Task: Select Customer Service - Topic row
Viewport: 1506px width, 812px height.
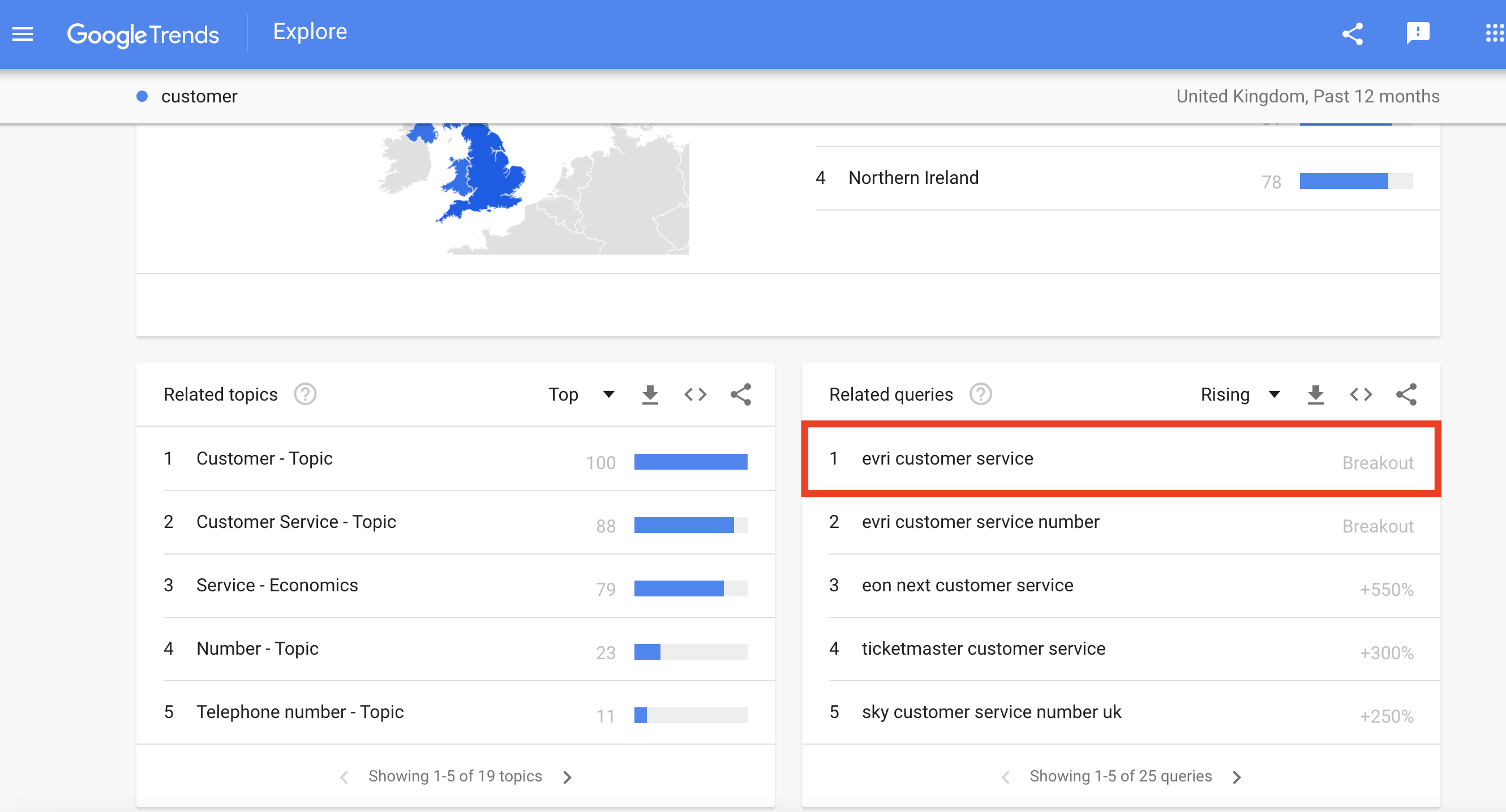Action: [x=456, y=522]
